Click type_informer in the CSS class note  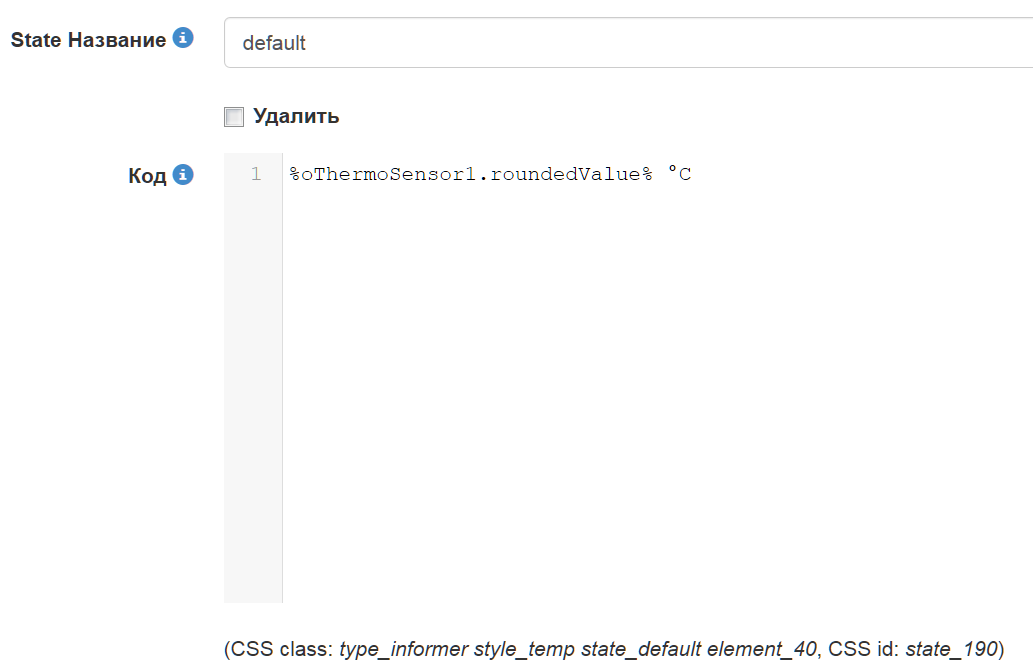coord(404,649)
